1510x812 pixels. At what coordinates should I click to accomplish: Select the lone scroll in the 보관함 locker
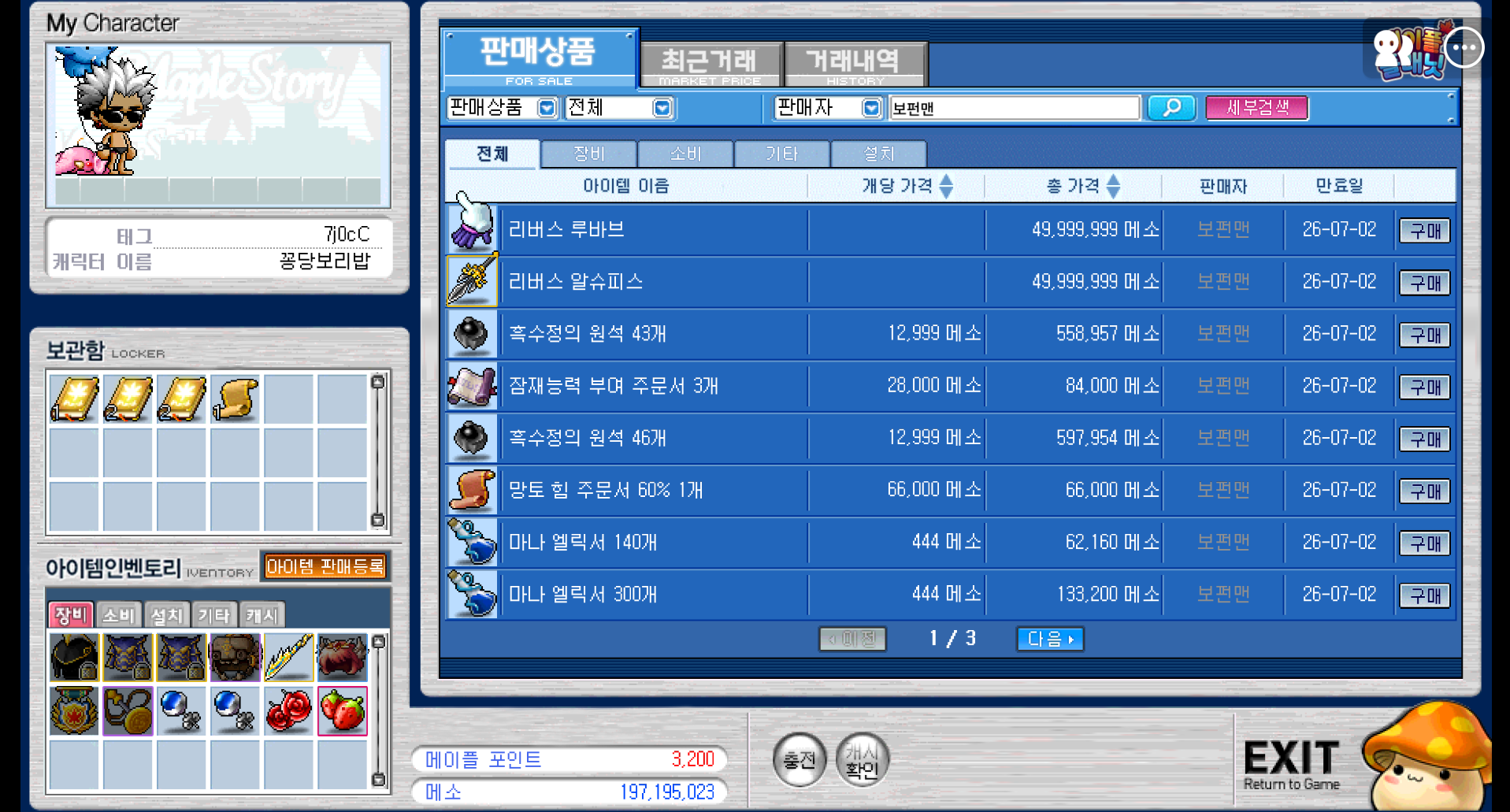(235, 399)
